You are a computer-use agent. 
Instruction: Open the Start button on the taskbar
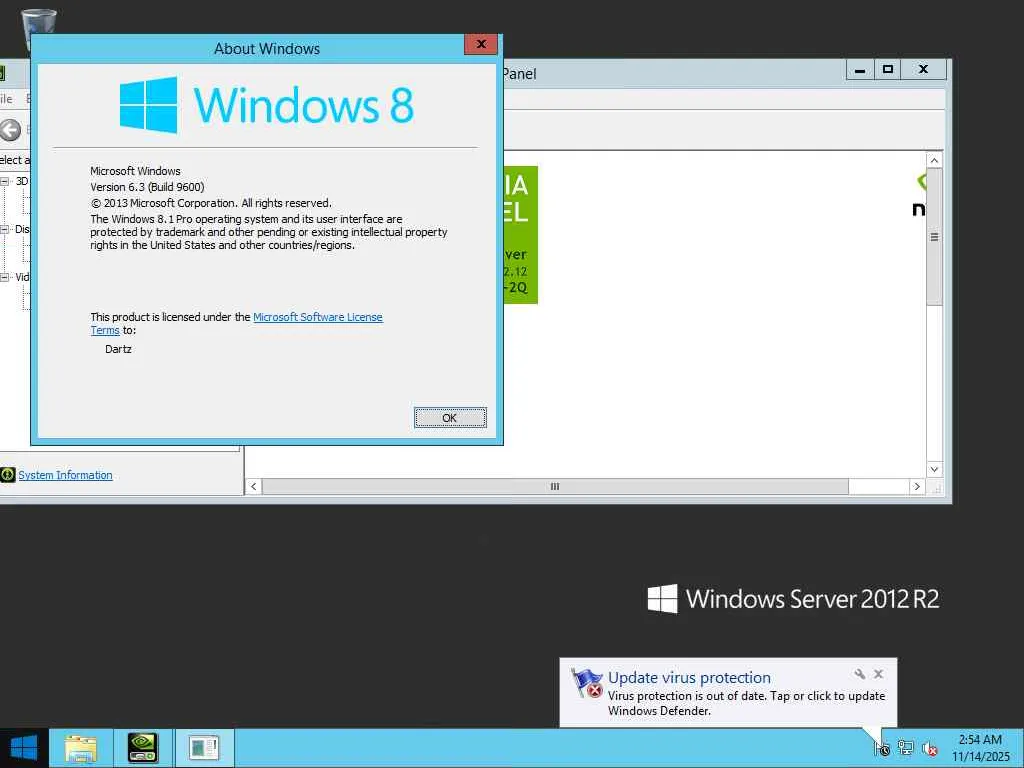pyautogui.click(x=24, y=748)
